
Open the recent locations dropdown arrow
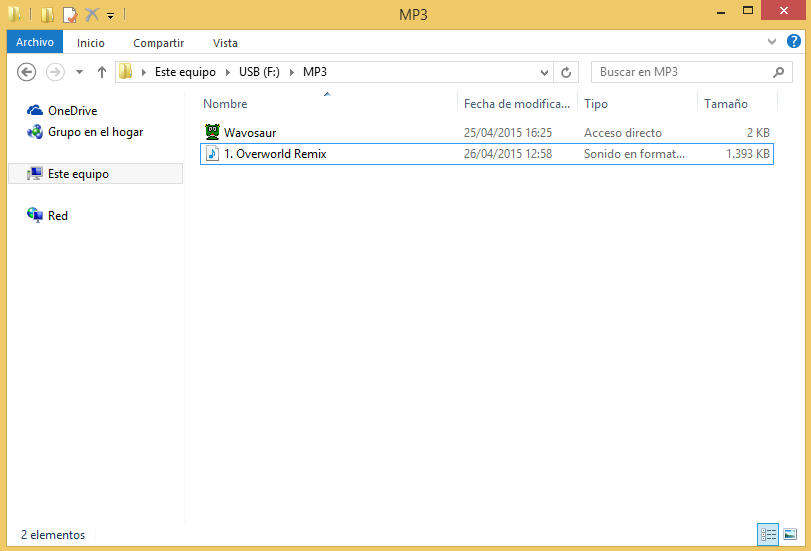point(79,73)
